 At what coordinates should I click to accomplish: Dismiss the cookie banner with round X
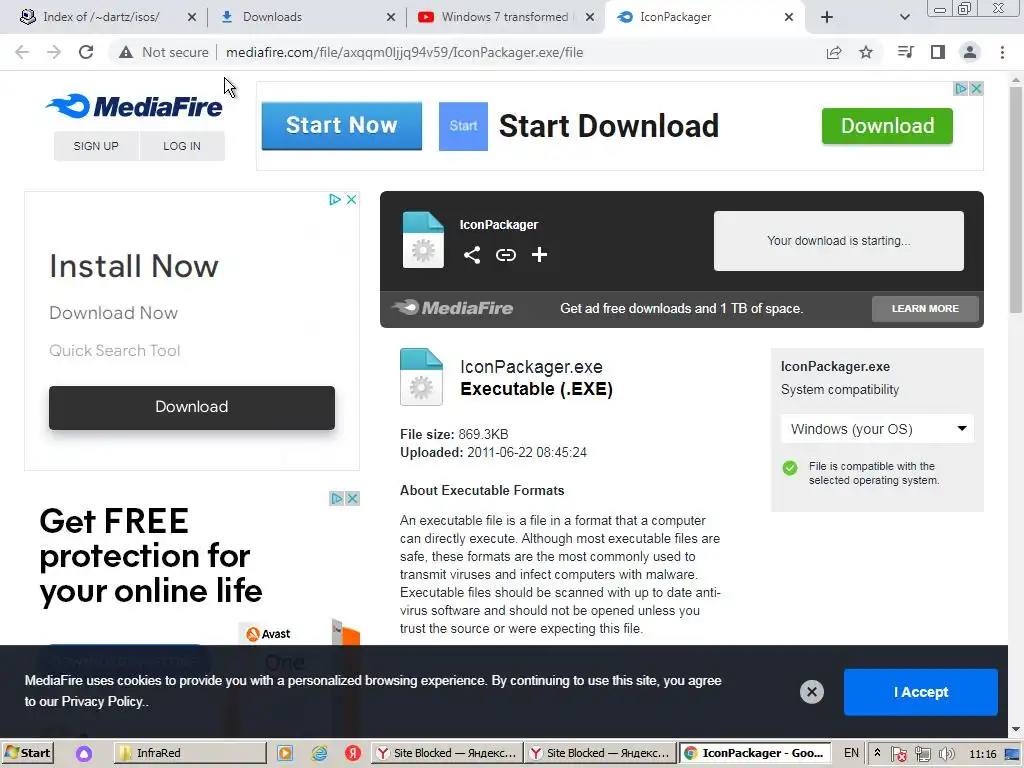[812, 692]
